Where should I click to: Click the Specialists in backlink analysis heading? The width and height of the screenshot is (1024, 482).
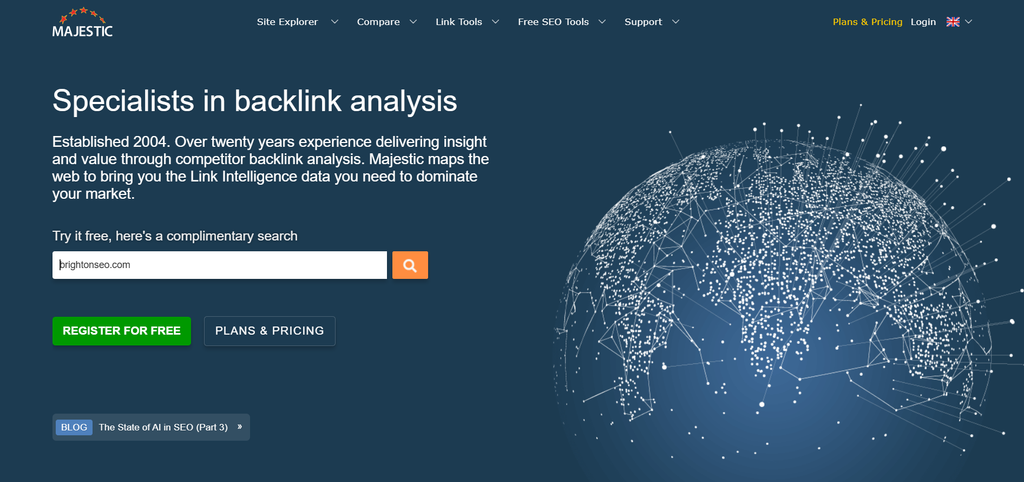(255, 102)
